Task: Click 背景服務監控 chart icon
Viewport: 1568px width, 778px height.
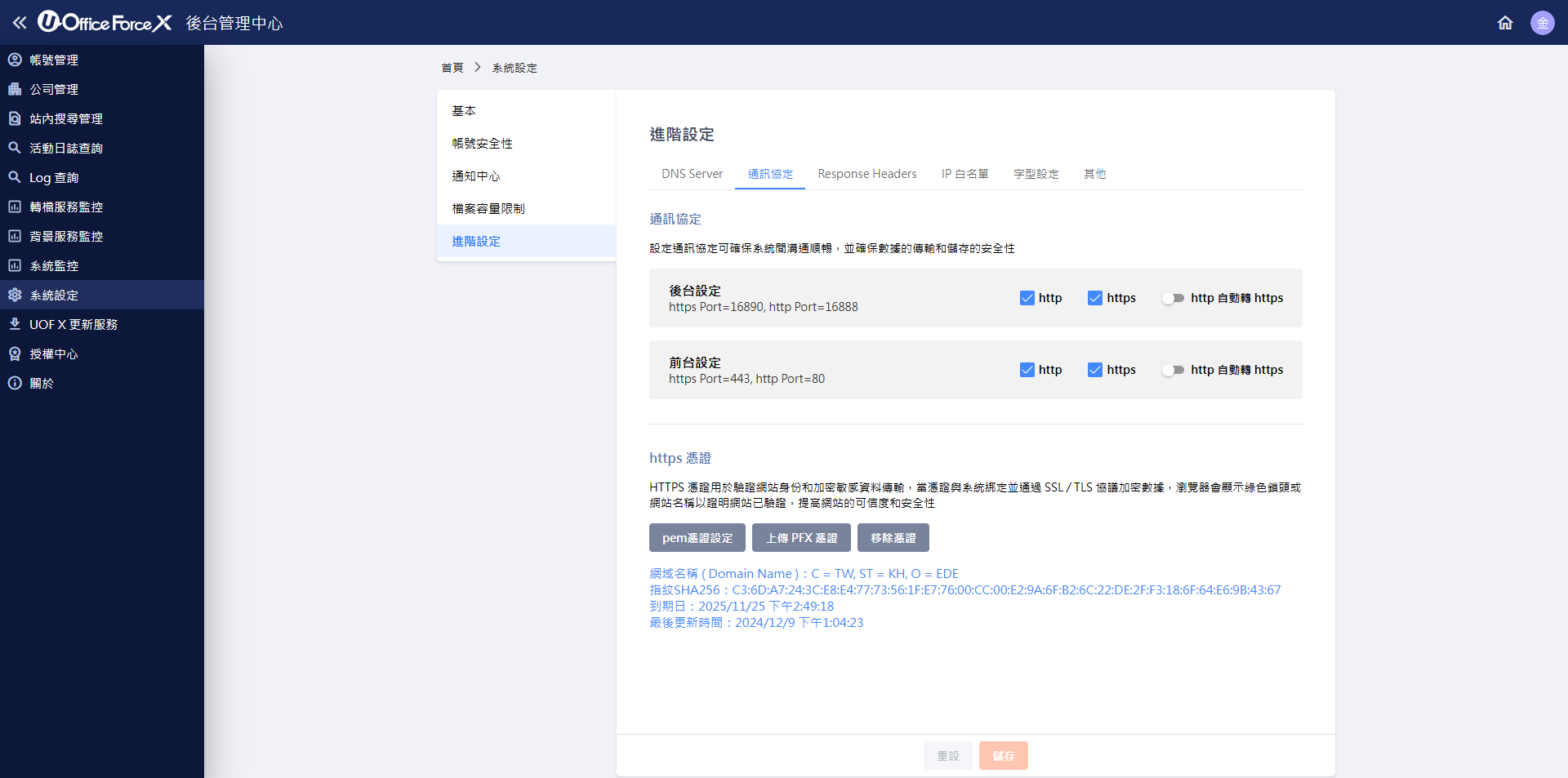Action: point(15,236)
